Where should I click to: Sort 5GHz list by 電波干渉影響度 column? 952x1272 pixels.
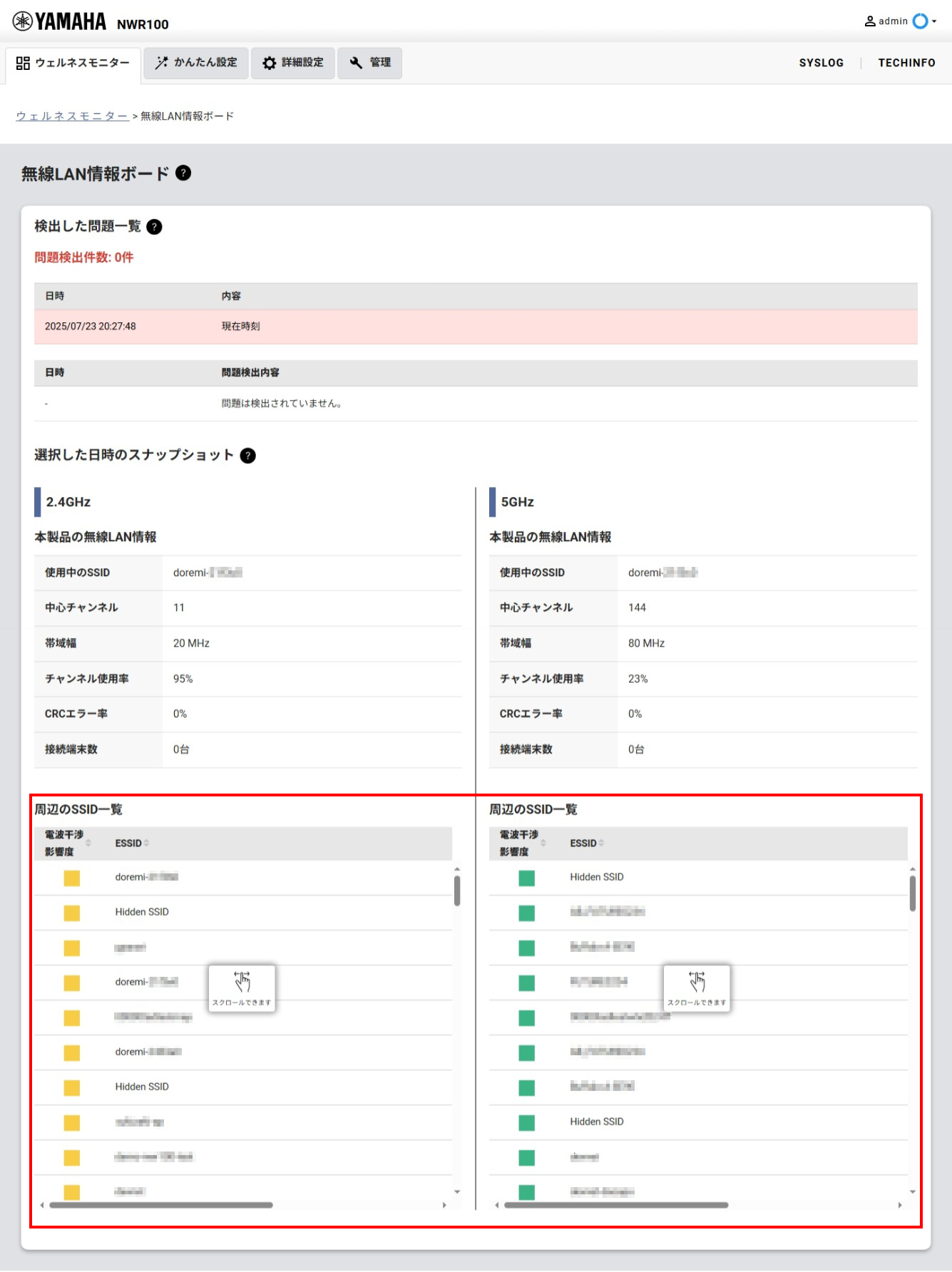543,843
